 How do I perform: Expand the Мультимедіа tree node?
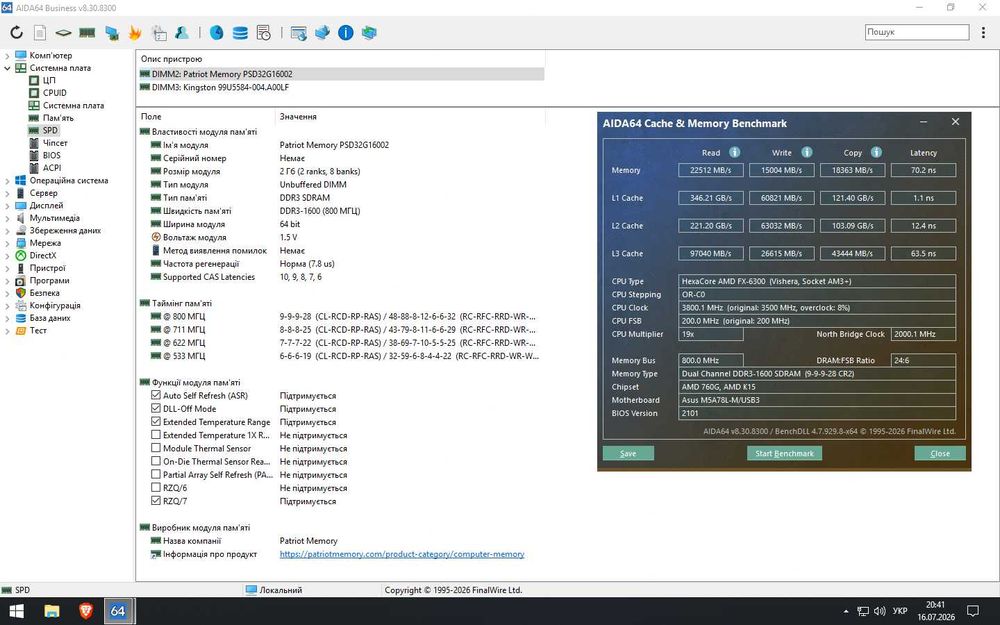click(x=7, y=218)
